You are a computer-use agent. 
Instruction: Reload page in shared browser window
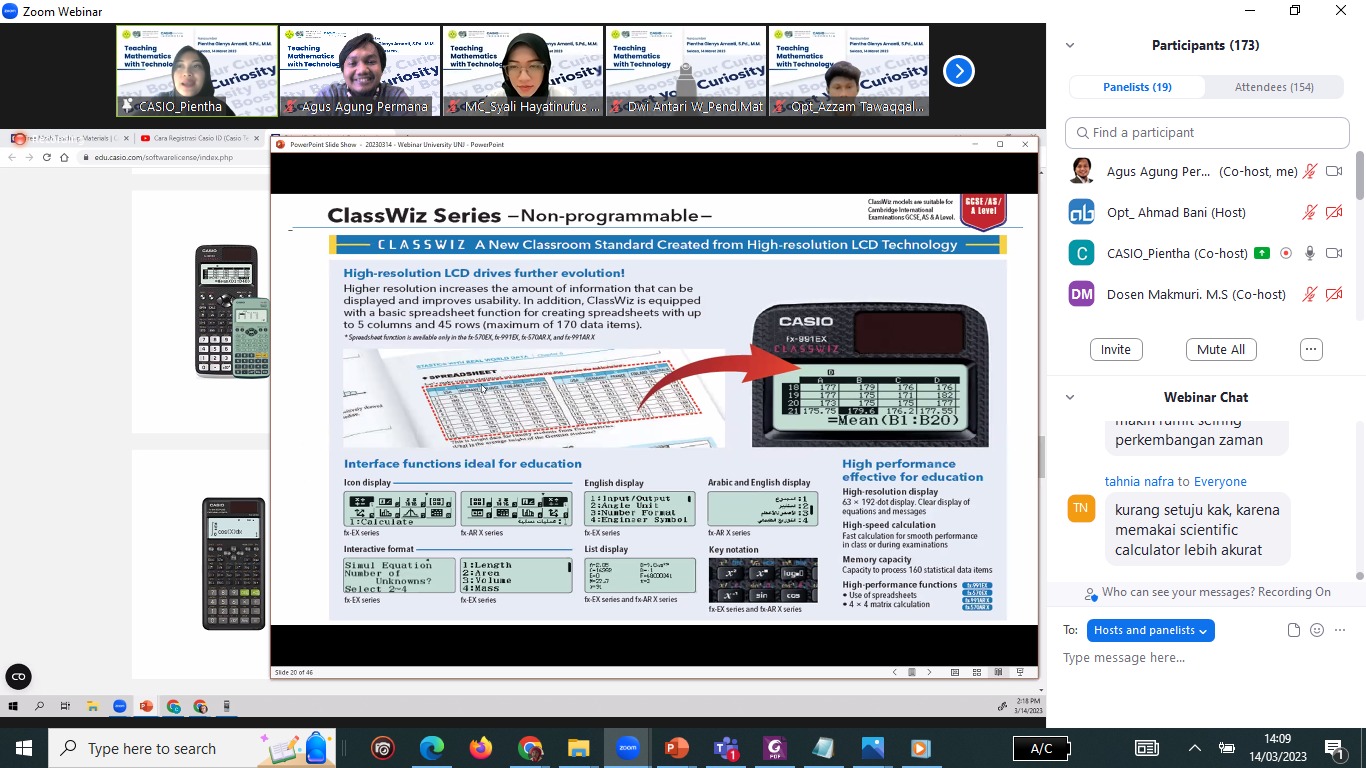[x=46, y=157]
